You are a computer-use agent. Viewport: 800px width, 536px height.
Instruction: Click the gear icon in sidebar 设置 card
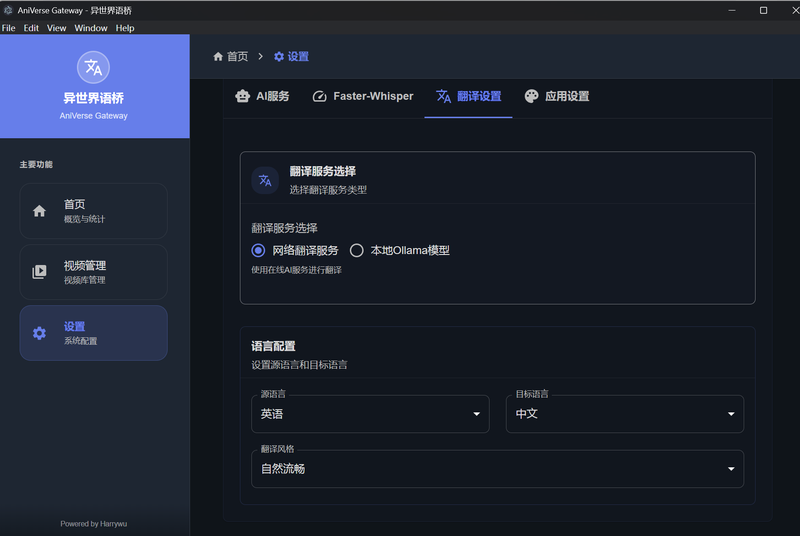tap(39, 333)
